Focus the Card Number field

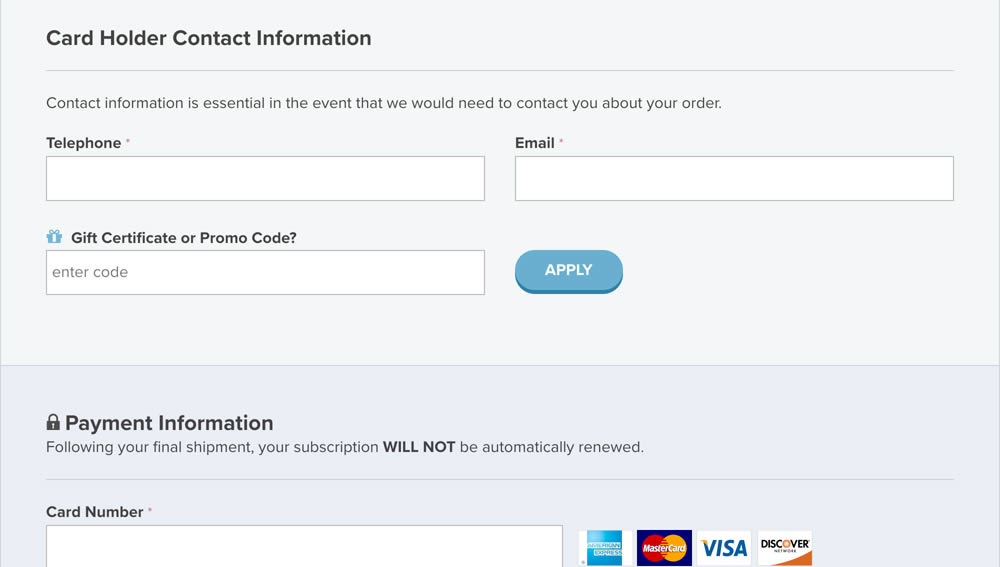[304, 546]
